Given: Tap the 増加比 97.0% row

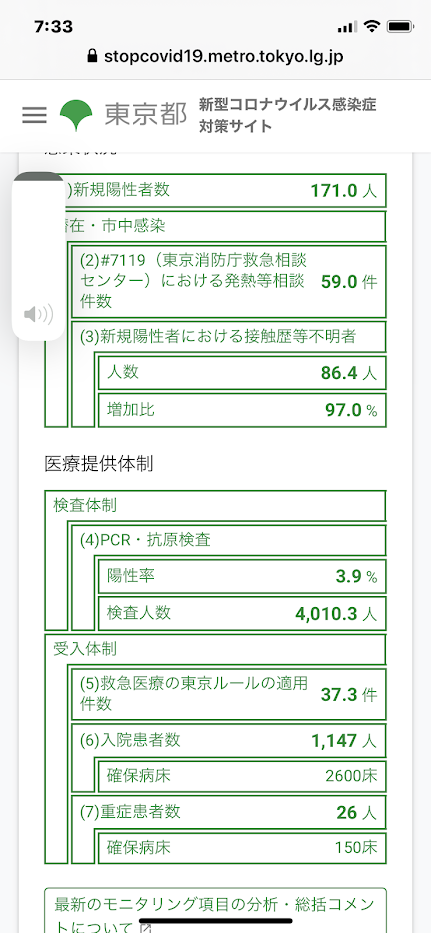Looking at the screenshot, I should [242, 410].
